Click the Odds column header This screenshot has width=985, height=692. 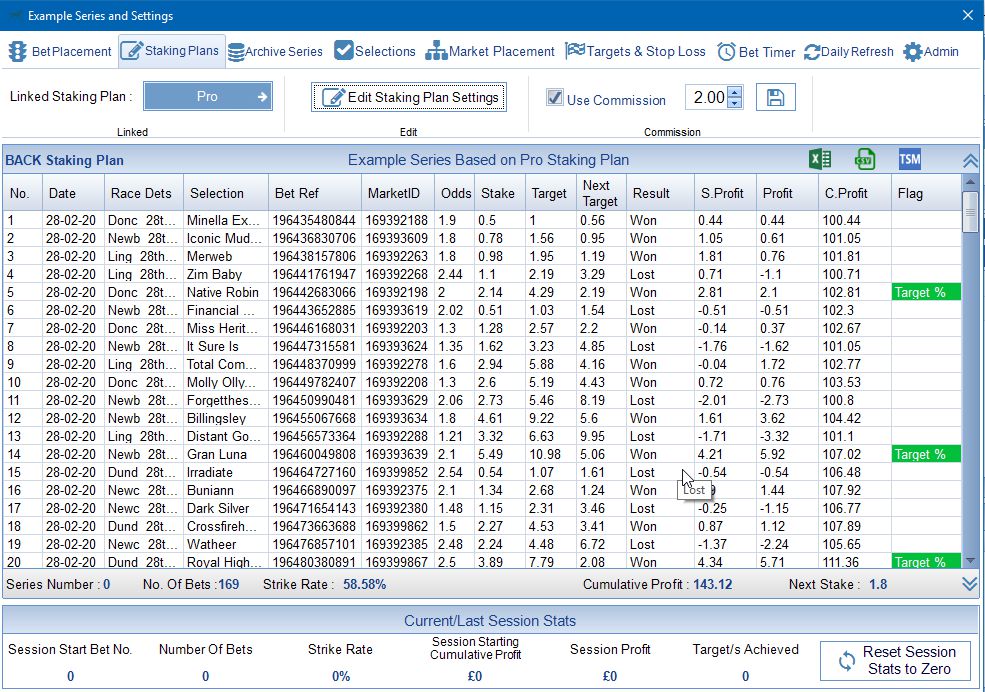tap(455, 193)
